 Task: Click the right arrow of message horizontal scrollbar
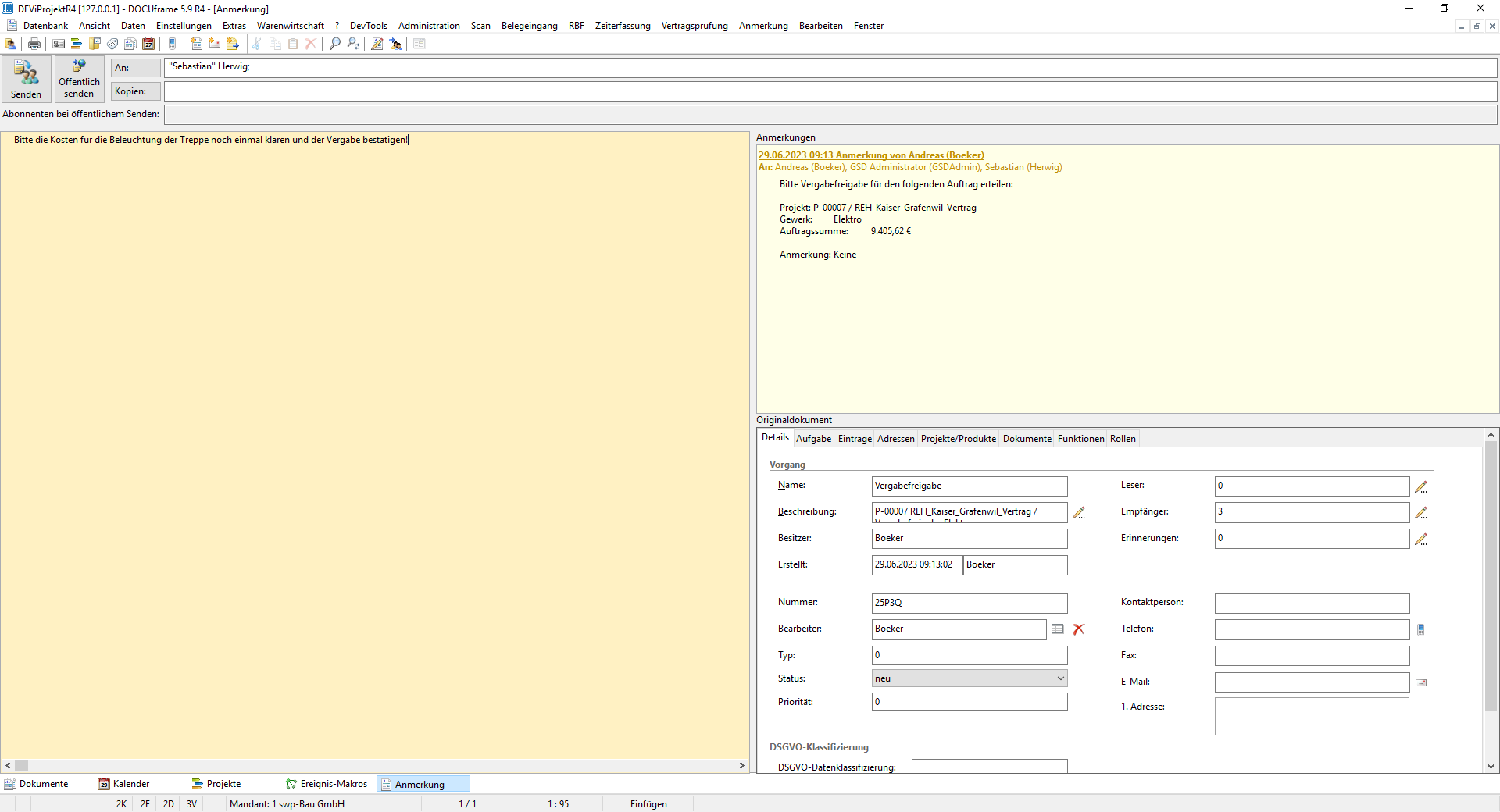(x=742, y=766)
